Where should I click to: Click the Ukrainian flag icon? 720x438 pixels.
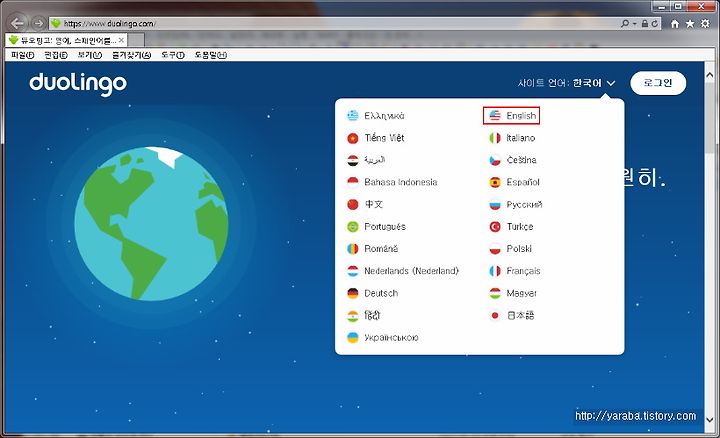pyautogui.click(x=353, y=338)
